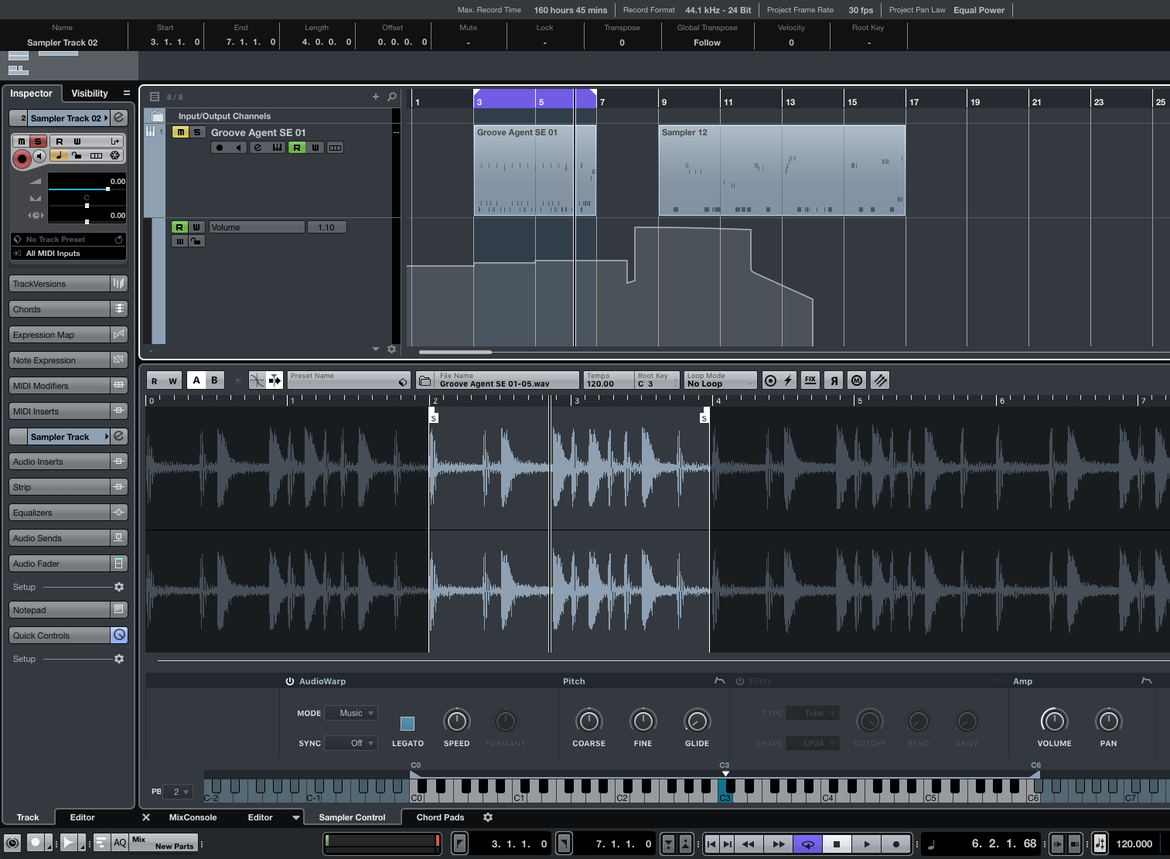This screenshot has height=859, width=1170.
Task: Click the lightning bolt icon in sampler toolbar
Action: tap(788, 381)
